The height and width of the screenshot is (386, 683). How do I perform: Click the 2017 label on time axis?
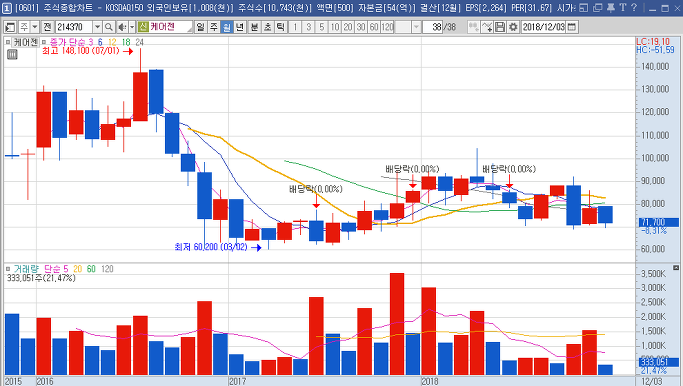(237, 381)
